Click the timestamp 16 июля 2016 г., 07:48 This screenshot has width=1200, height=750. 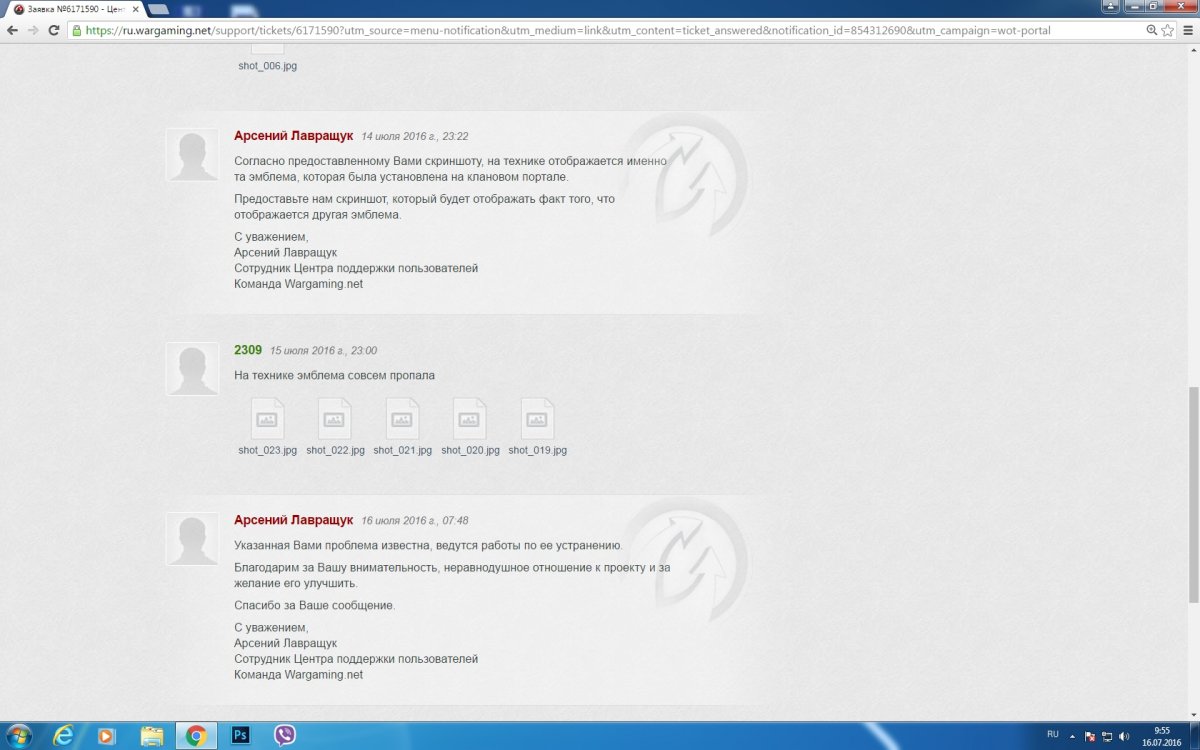(x=414, y=521)
